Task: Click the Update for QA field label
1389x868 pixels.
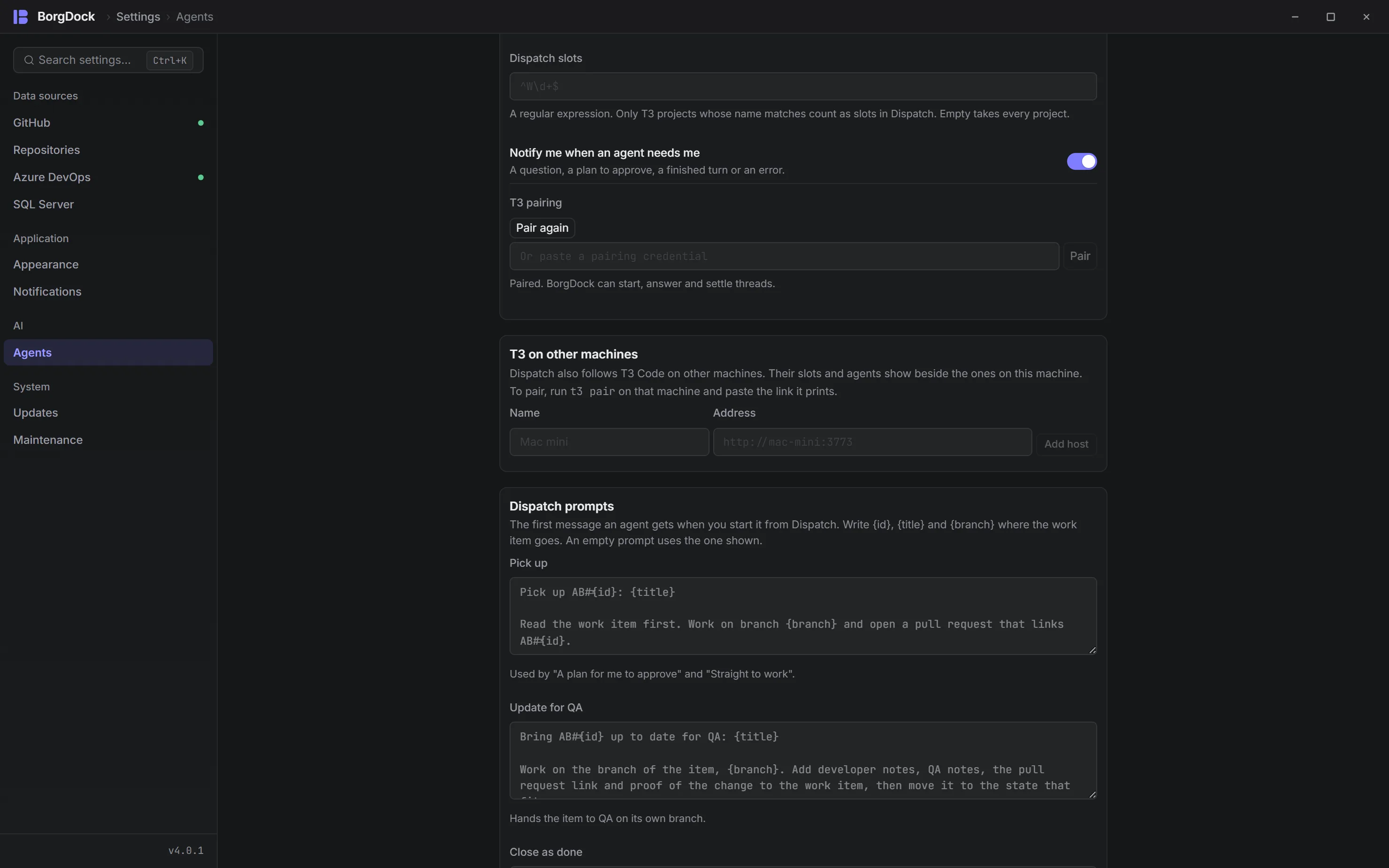Action: pos(546,708)
